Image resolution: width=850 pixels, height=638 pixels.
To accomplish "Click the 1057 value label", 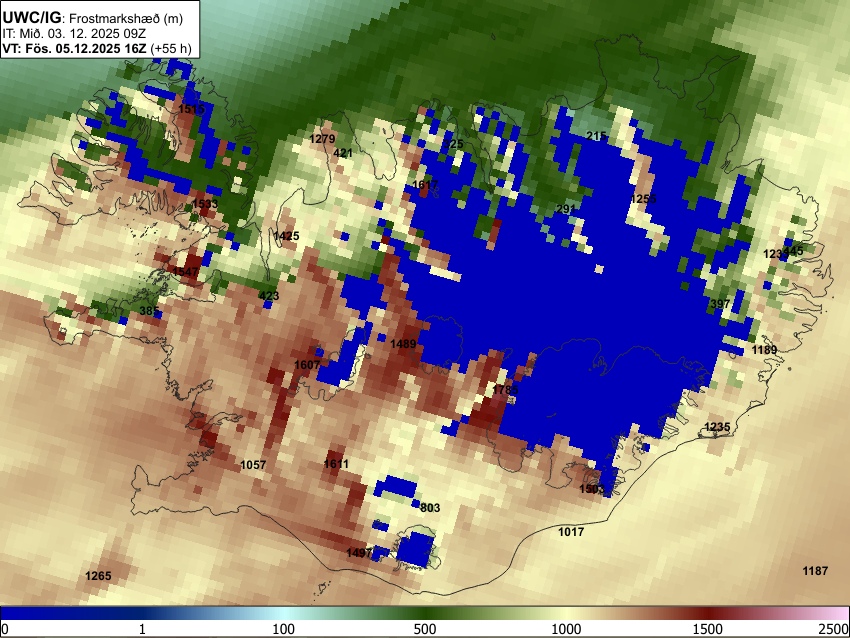I will tap(253, 465).
